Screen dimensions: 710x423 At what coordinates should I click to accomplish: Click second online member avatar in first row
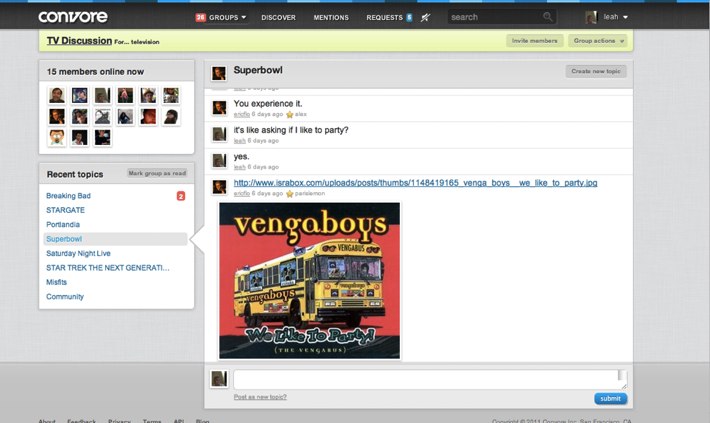click(80, 95)
